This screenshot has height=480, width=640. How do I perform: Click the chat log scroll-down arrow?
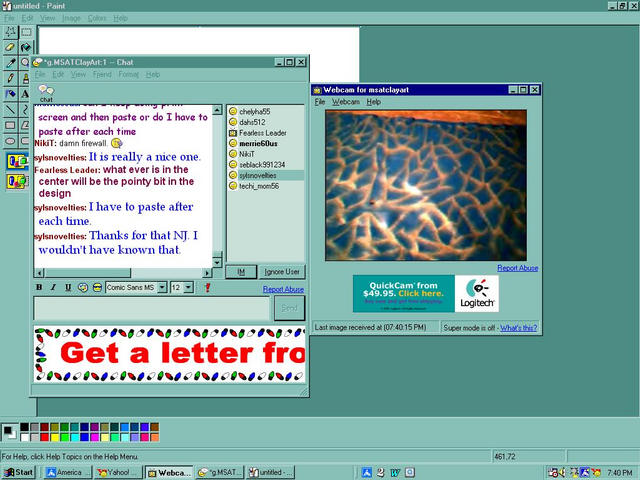click(x=218, y=263)
